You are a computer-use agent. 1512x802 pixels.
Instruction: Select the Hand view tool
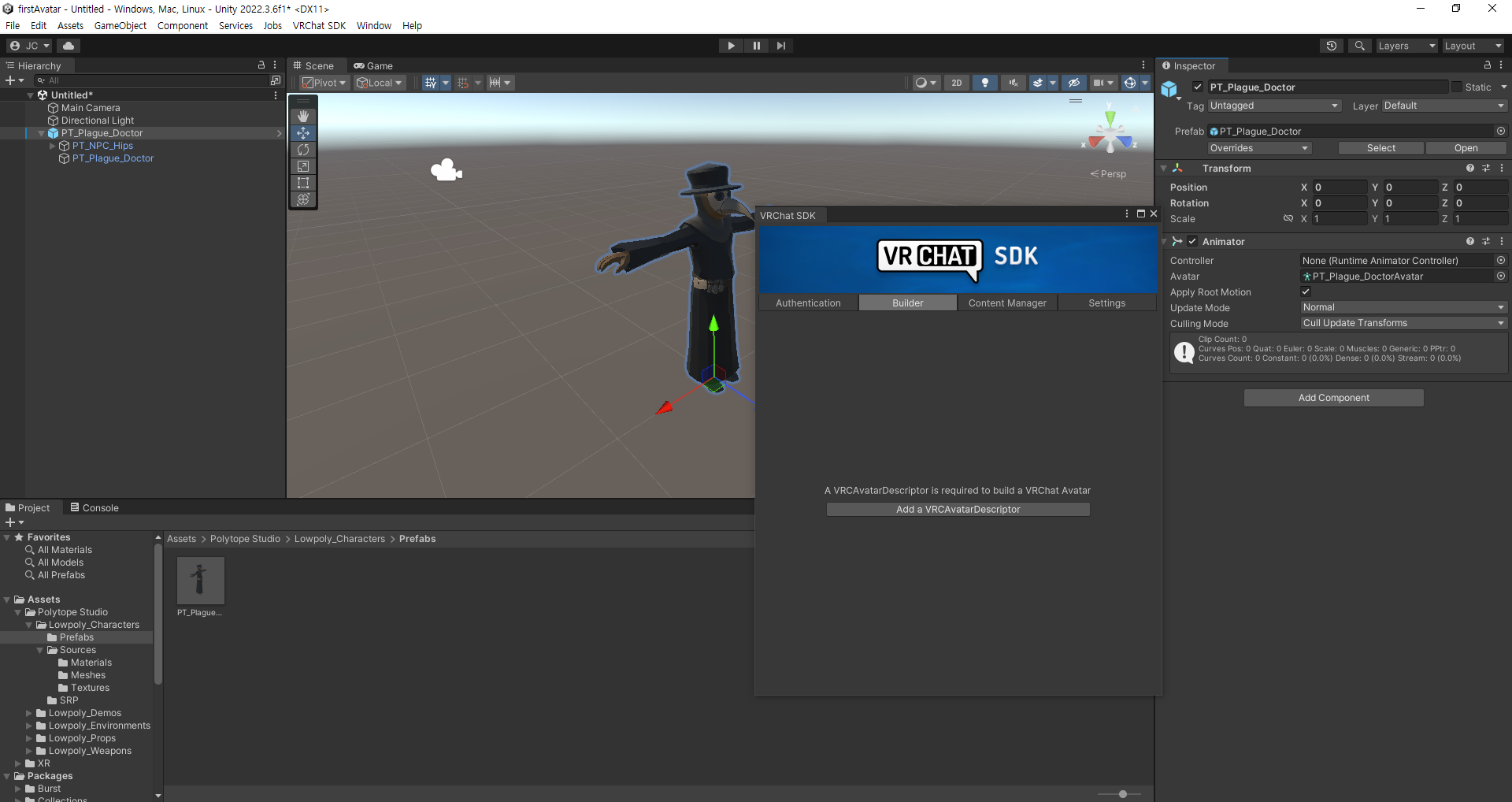click(x=303, y=117)
